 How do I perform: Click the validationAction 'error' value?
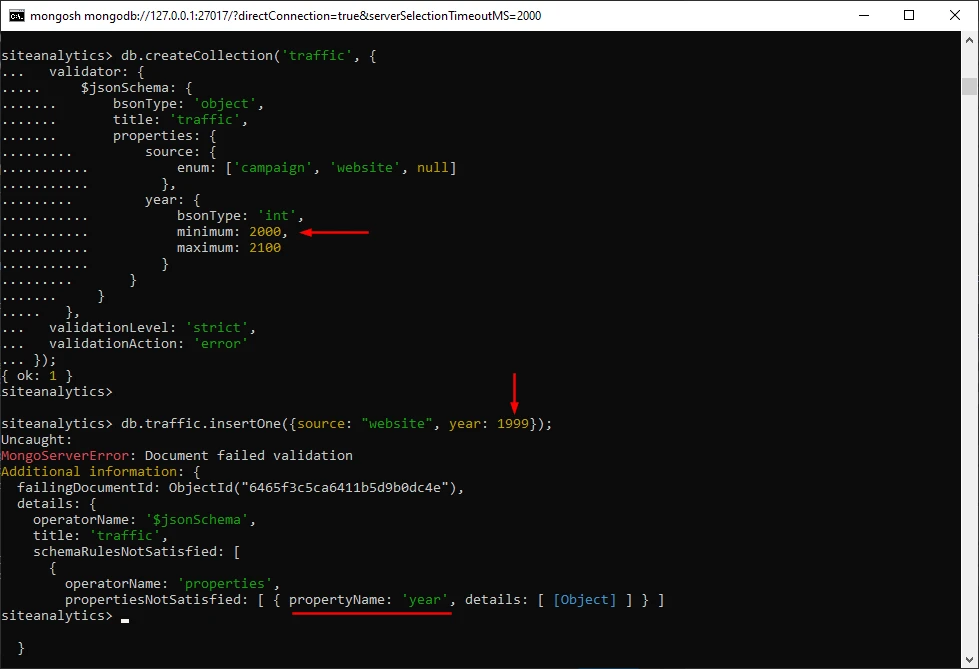(x=220, y=344)
